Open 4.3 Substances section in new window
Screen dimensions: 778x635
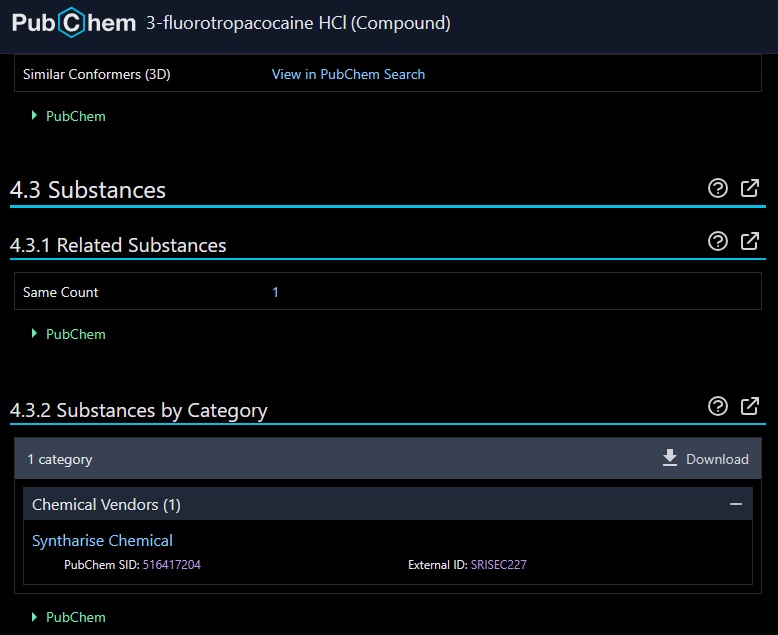[x=750, y=188]
